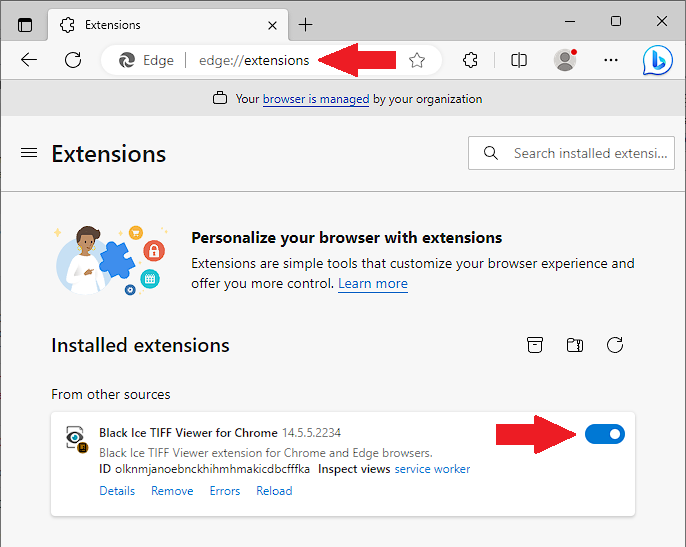Open the 'browser is managed' link
Viewport: 686px width, 547px height.
coord(316,99)
